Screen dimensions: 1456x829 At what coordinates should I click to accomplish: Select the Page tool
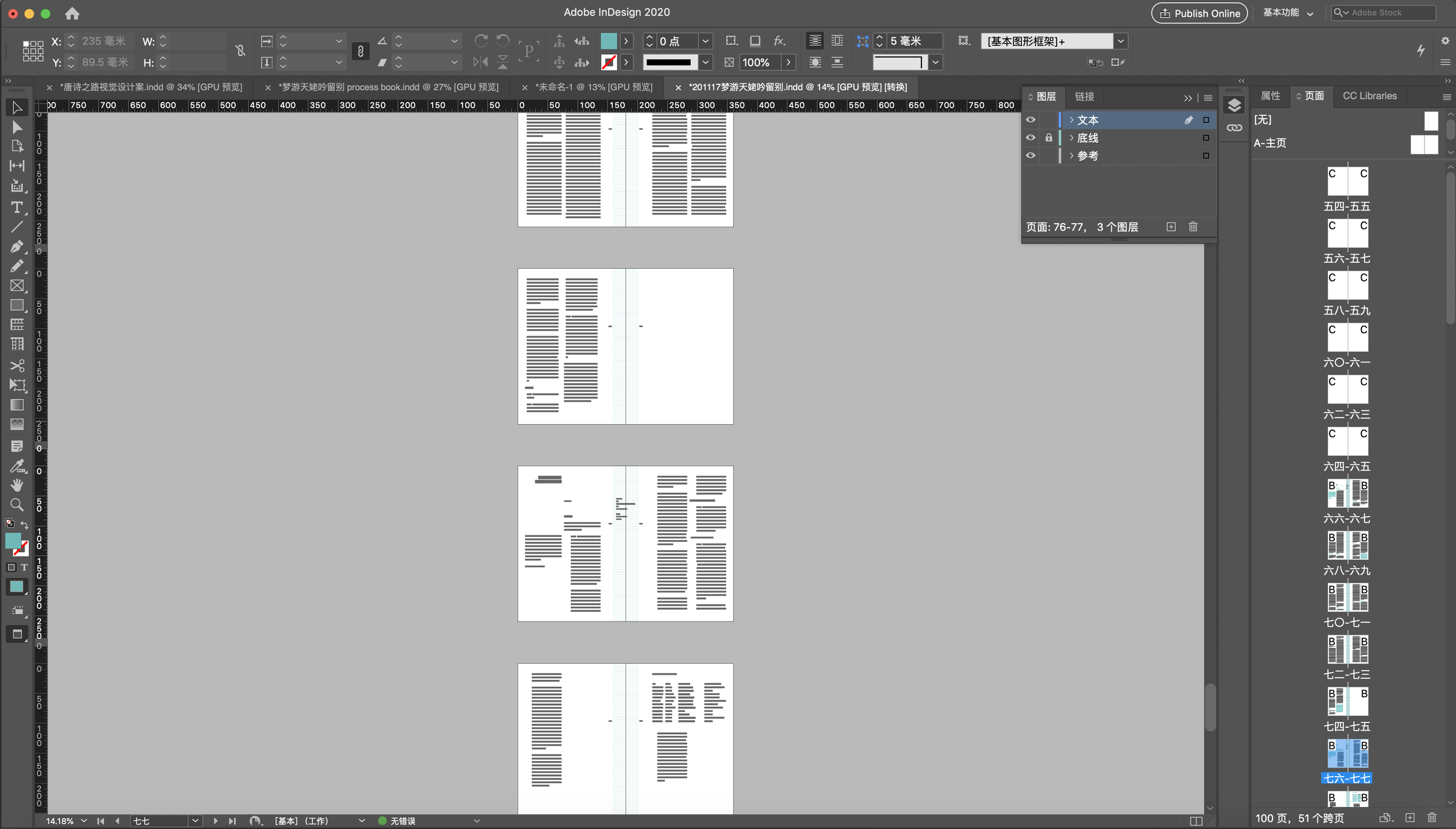(x=17, y=146)
